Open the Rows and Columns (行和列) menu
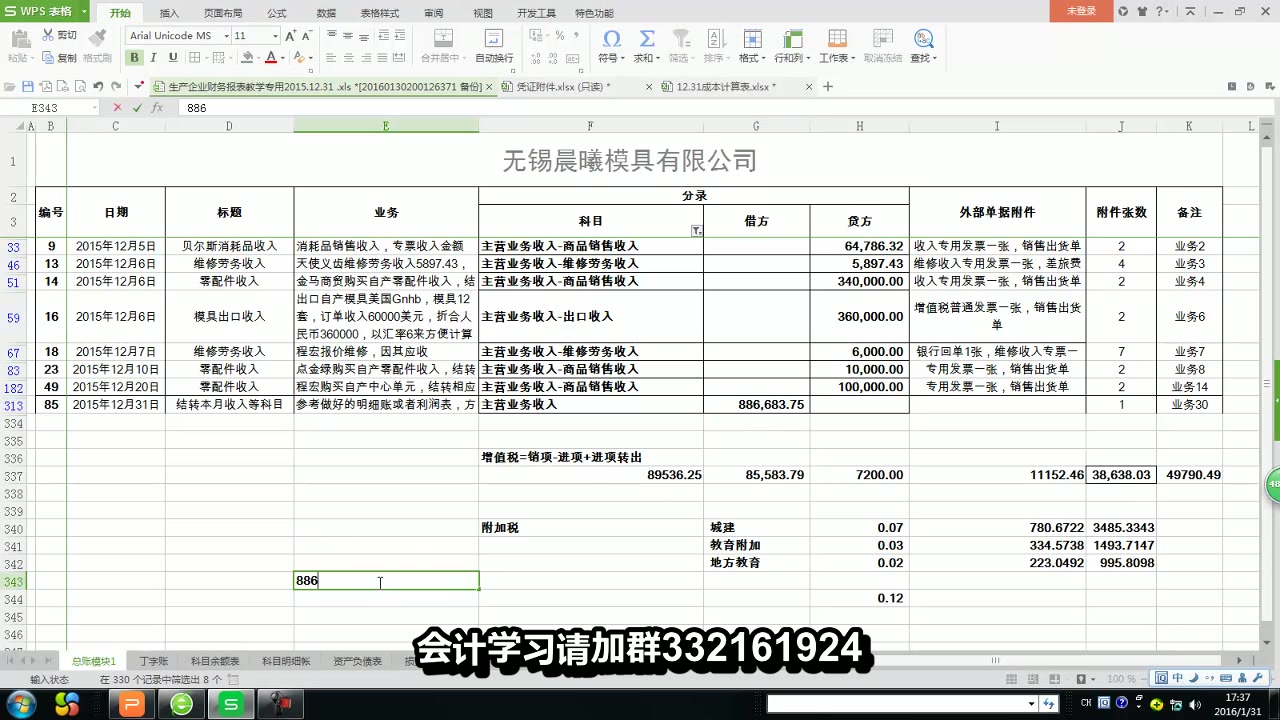Screen dimensions: 1280x720 coord(792,46)
